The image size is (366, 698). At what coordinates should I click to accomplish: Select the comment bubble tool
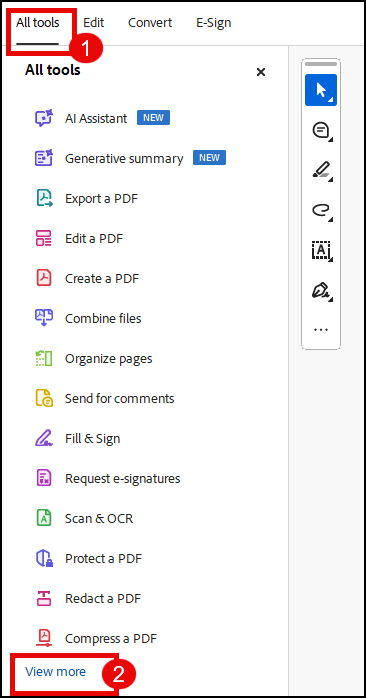[321, 131]
